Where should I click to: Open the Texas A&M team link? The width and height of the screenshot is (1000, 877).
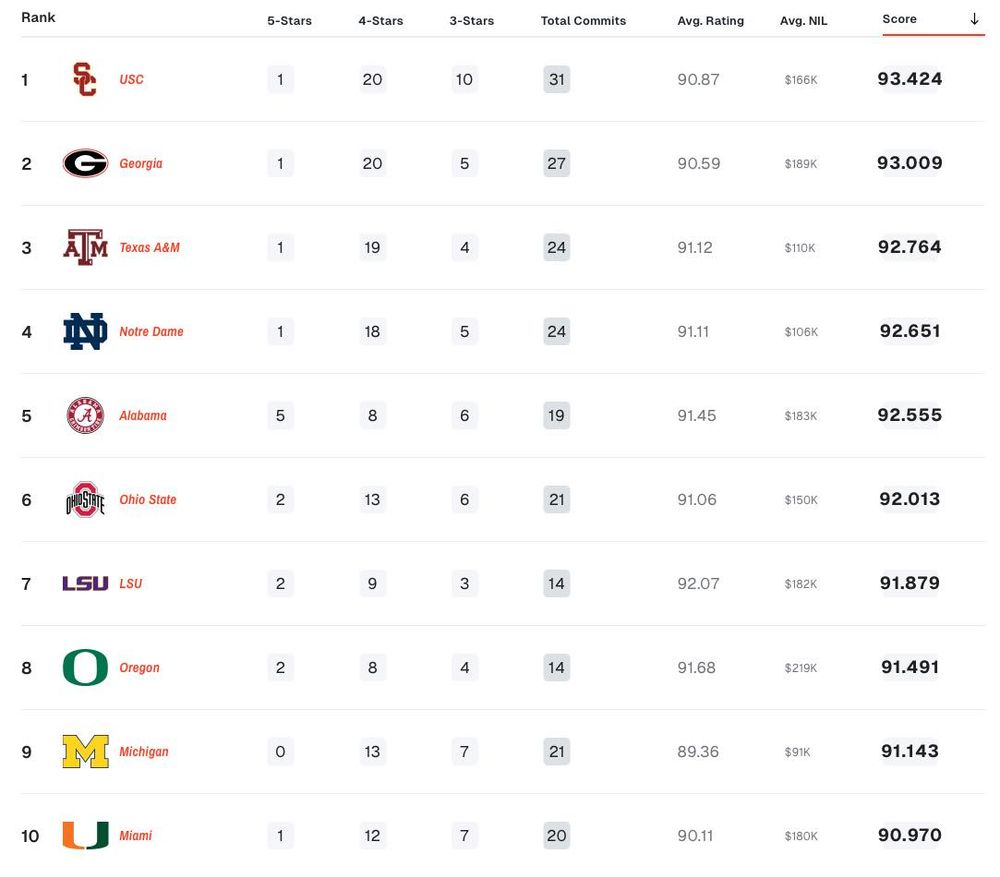click(x=149, y=248)
